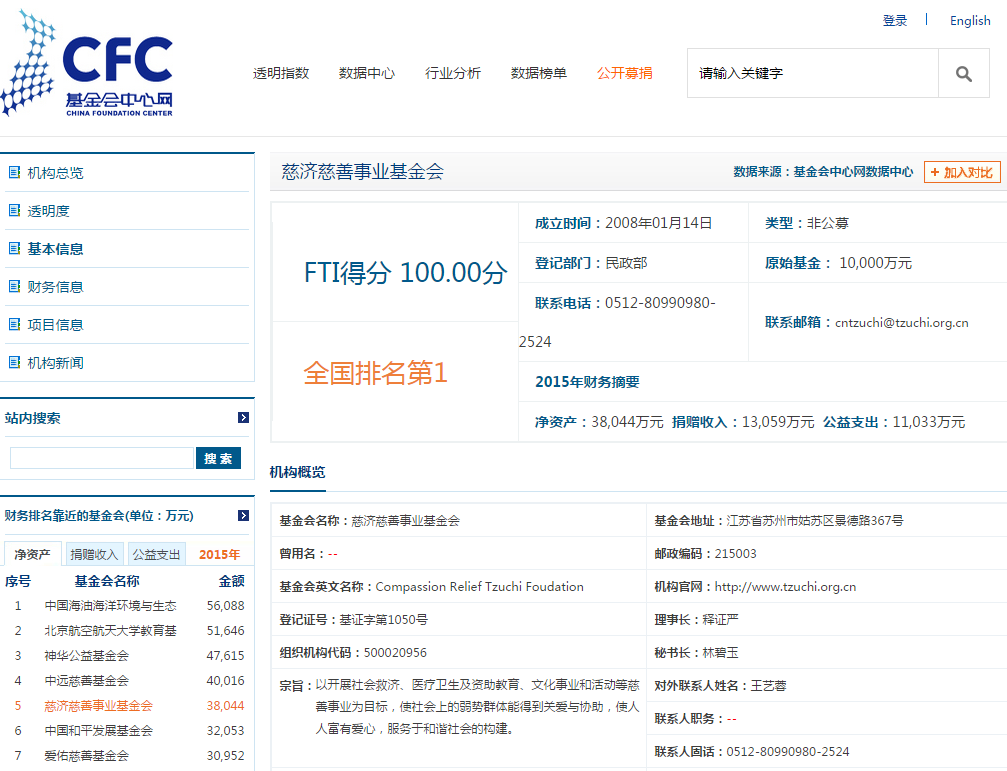Image resolution: width=1007 pixels, height=771 pixels.
Task: Open 机构总览 in sidebar
Action: [55, 173]
